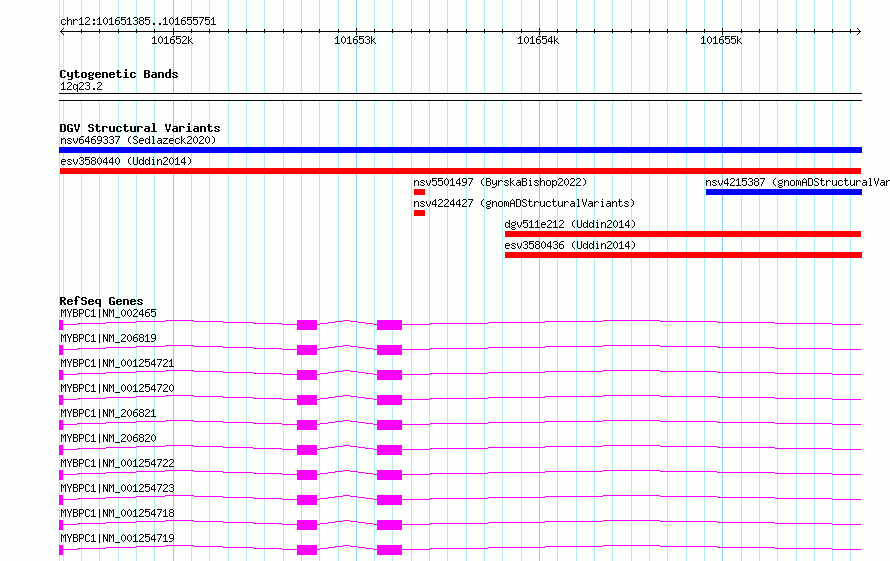
Task: Click second full exon block of NM_001254719 transcript
Action: tap(389, 550)
